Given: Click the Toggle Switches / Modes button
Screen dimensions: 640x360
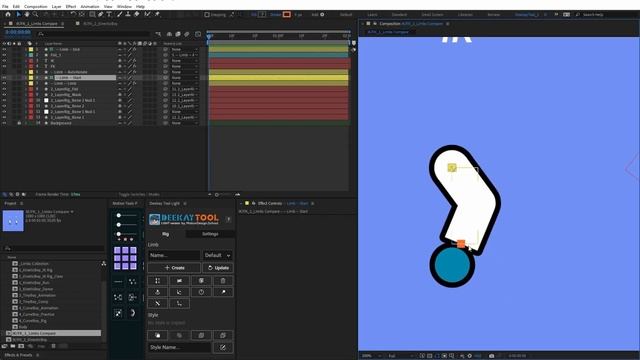Looking at the screenshot, I should point(139,194).
